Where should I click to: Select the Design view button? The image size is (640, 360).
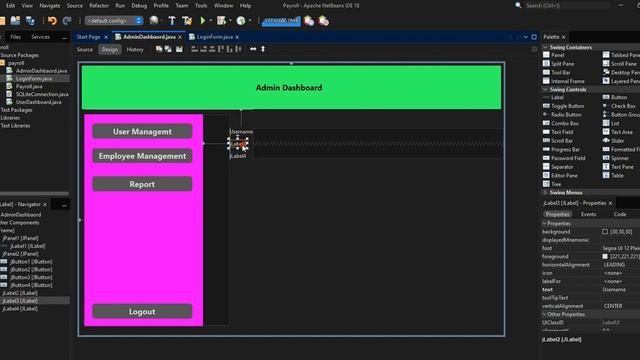coord(109,49)
